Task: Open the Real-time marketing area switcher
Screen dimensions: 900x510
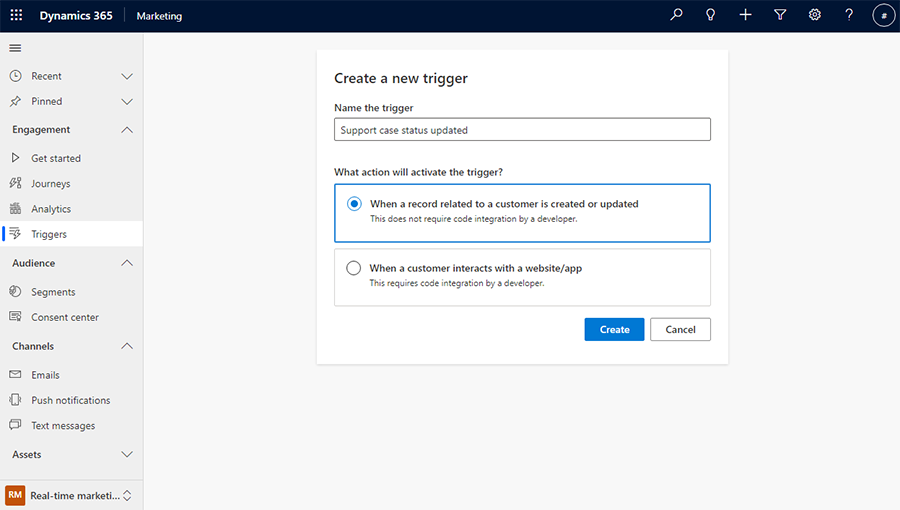Action: [71, 495]
